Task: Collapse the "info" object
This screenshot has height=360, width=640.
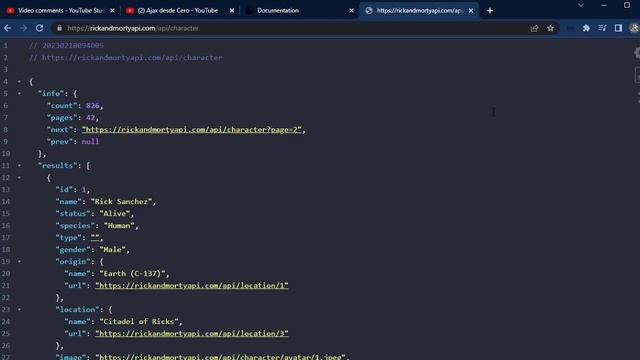Action: (19, 93)
